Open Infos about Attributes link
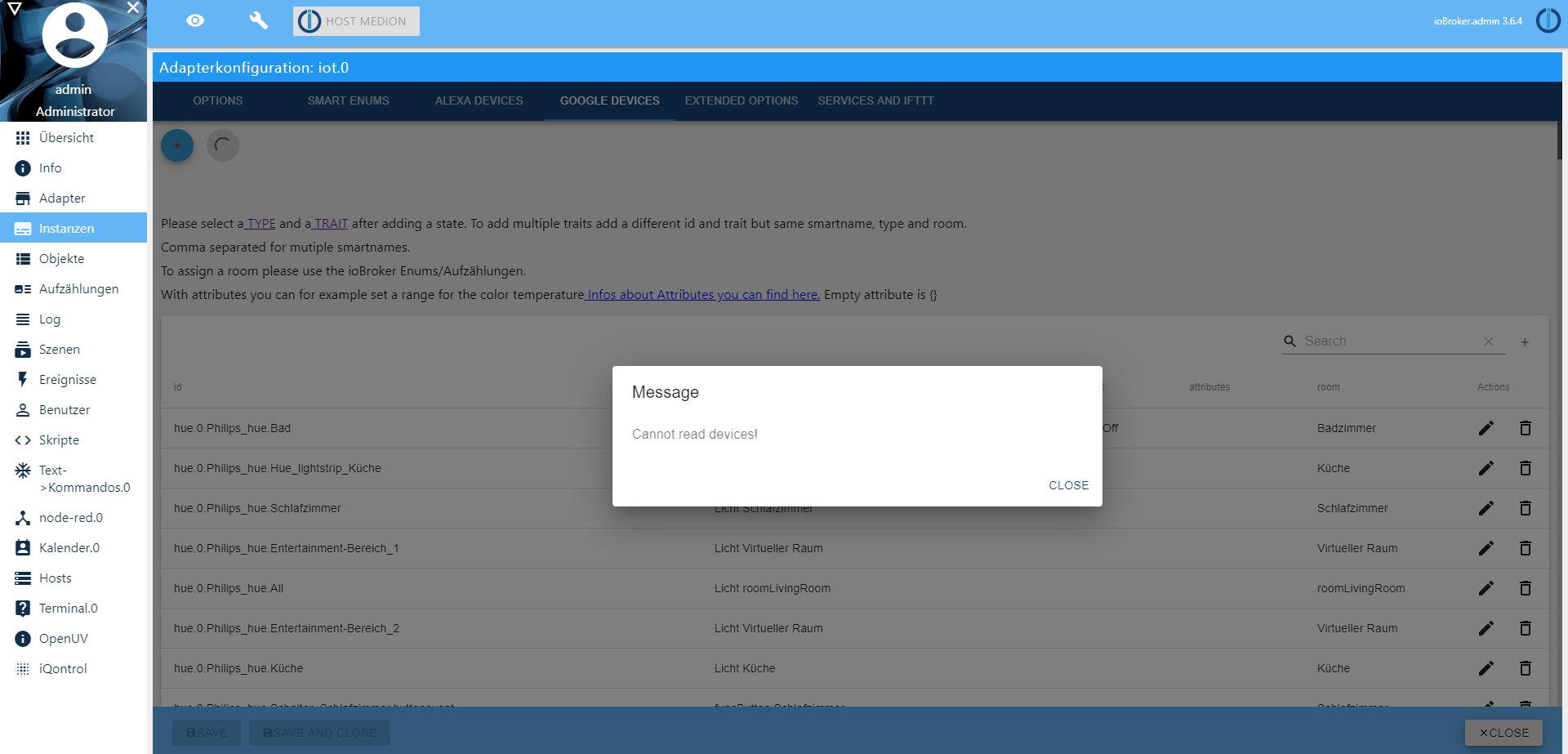The width and height of the screenshot is (1568, 754). pos(702,294)
